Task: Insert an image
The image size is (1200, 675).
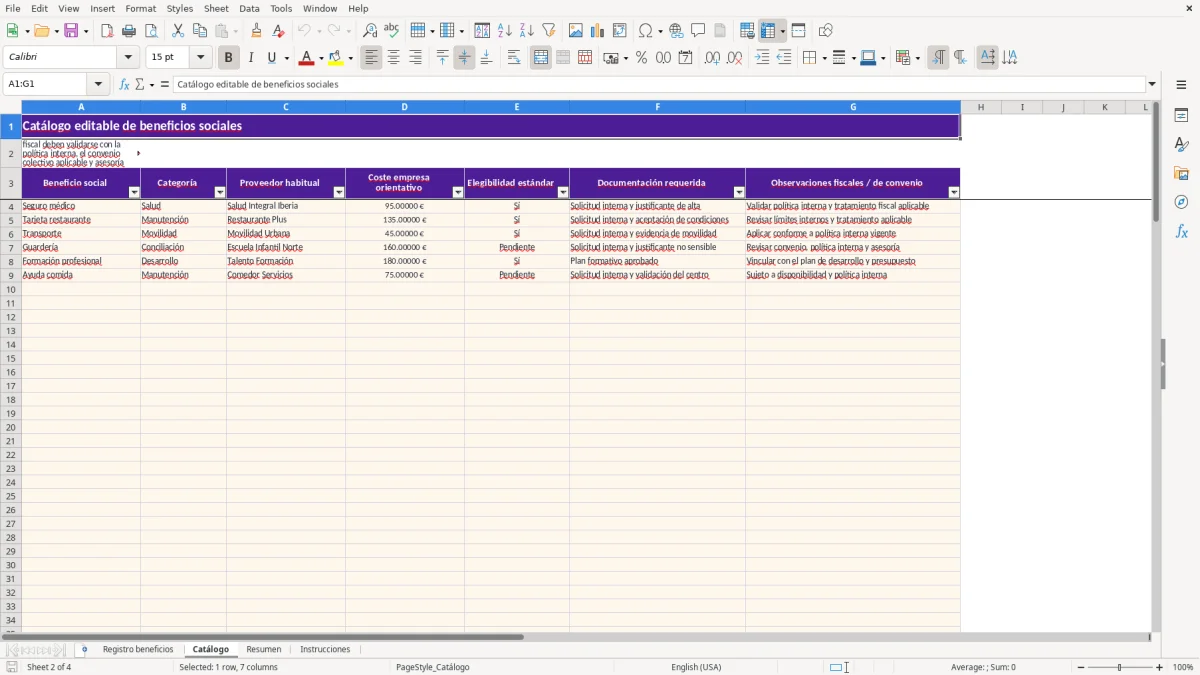Action: coord(576,31)
